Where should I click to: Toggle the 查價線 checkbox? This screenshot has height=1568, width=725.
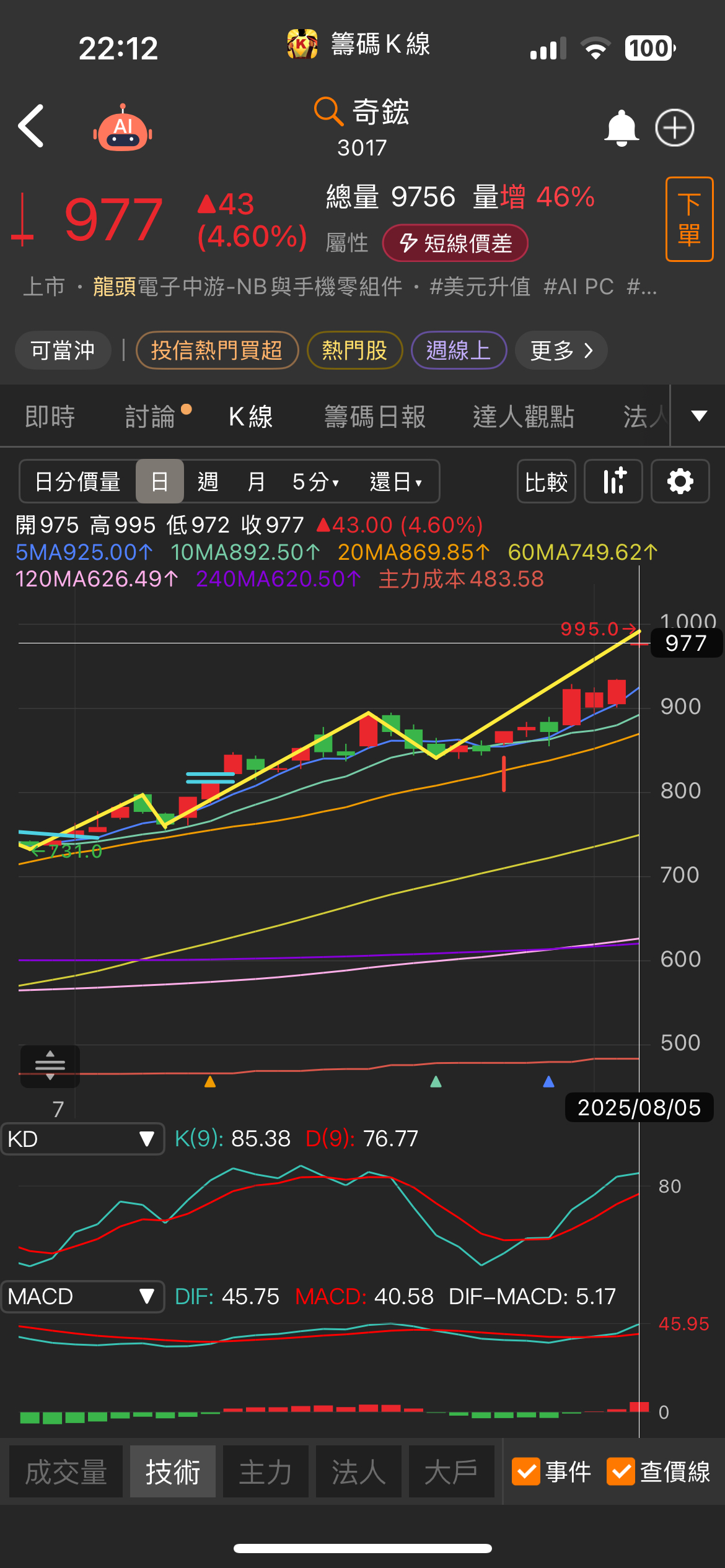(621, 1471)
